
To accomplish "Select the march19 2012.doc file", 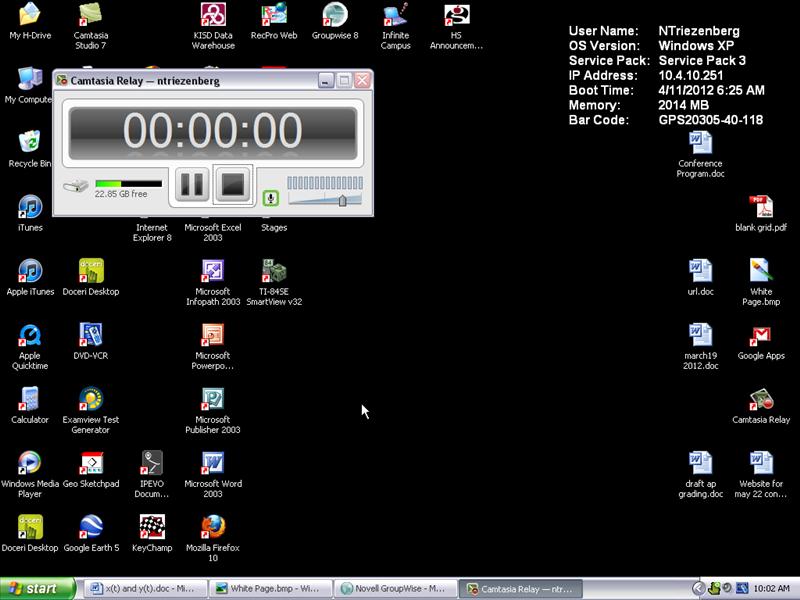I will 701,346.
